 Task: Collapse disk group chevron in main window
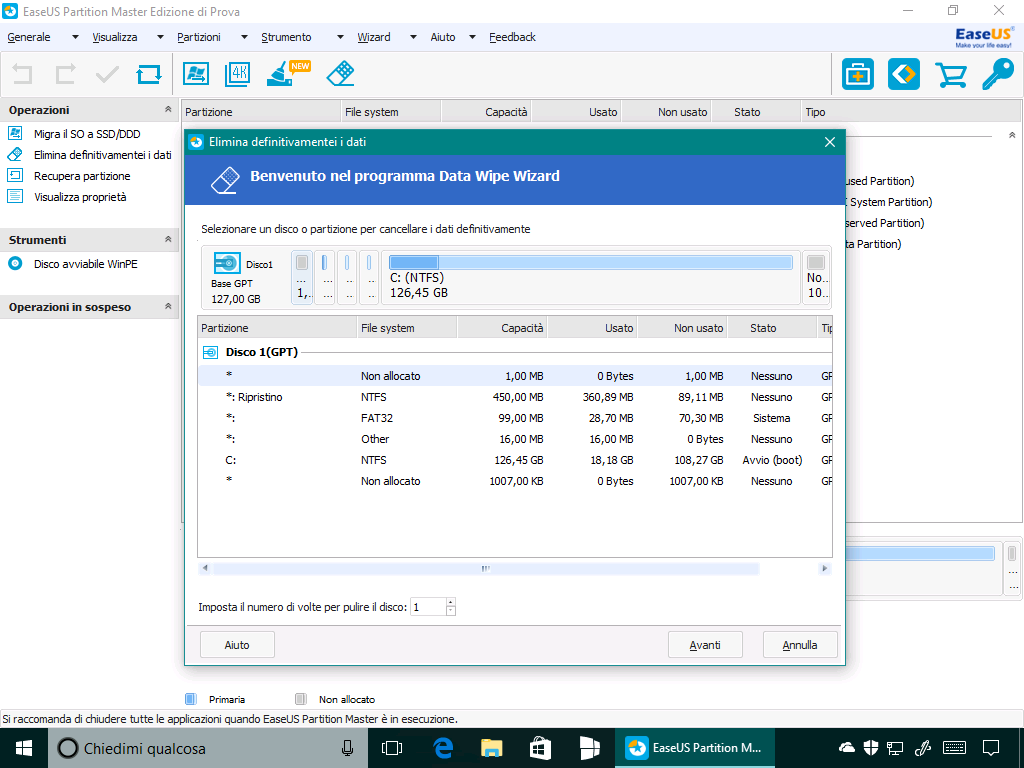1012,135
